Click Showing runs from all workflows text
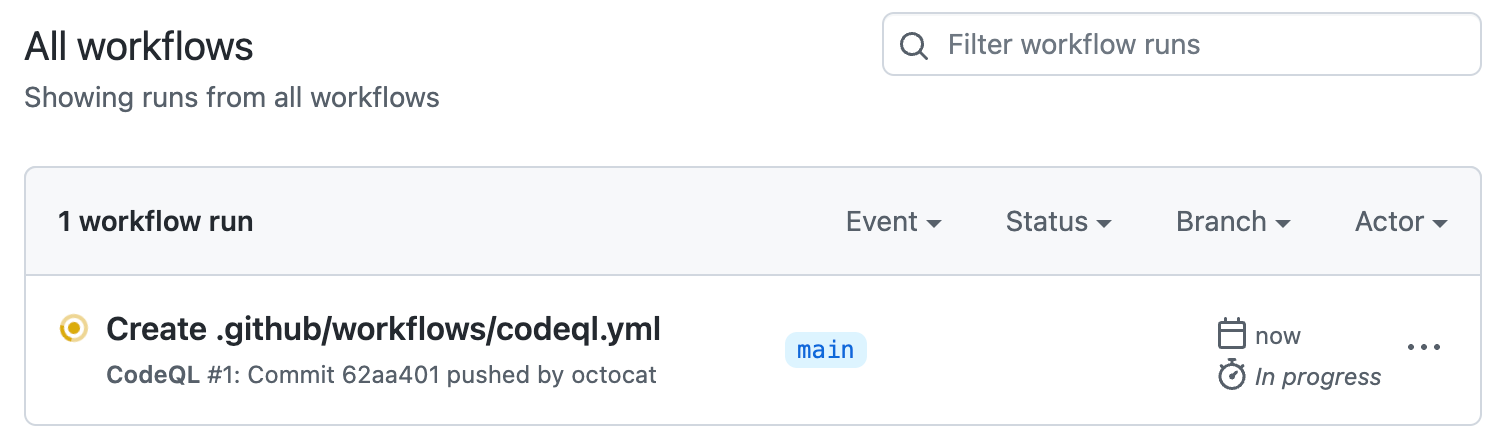1498x444 pixels. (x=231, y=98)
